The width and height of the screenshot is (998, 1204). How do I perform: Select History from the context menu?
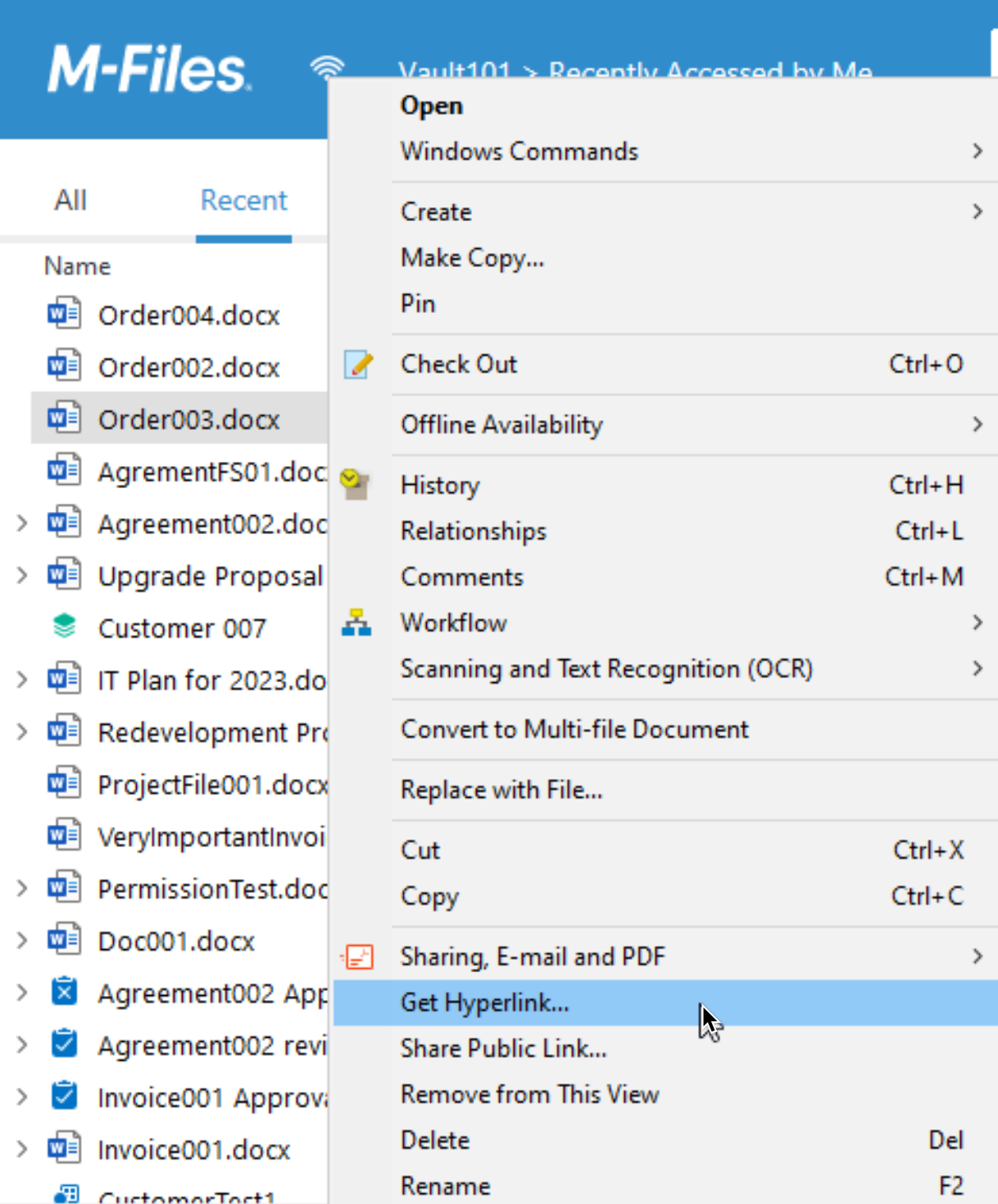pos(665,486)
